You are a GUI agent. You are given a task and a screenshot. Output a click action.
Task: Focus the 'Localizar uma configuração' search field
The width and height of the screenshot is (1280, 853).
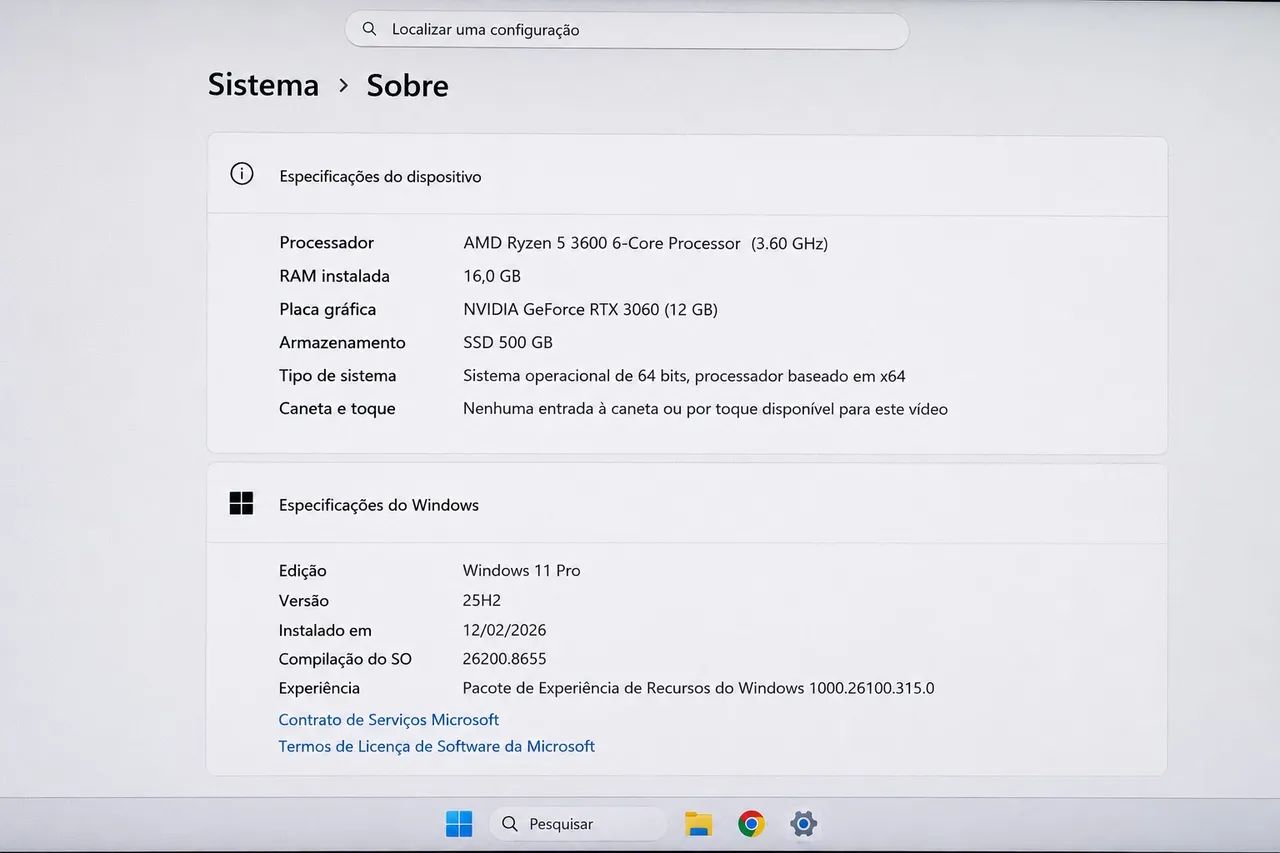[x=627, y=30]
